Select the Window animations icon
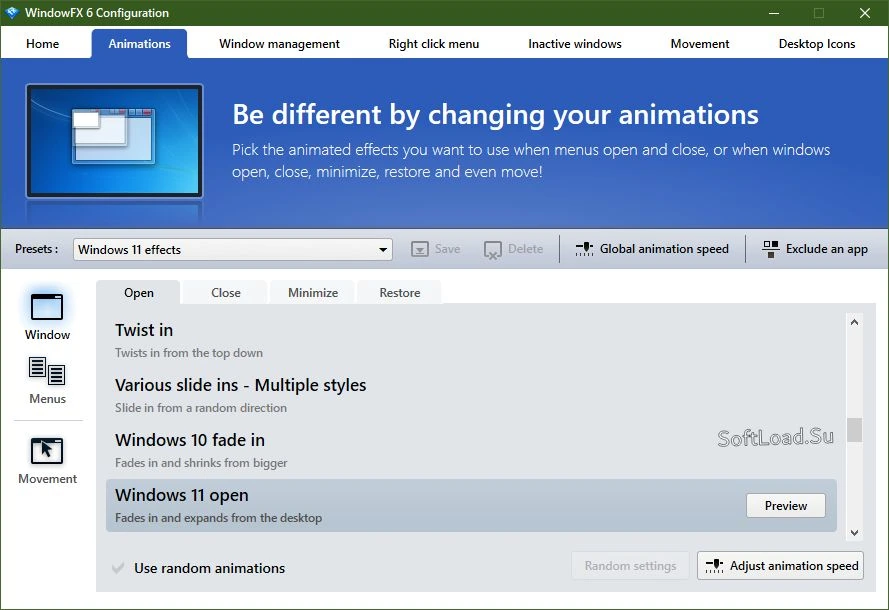Image resolution: width=889 pixels, height=610 pixels. 46,307
